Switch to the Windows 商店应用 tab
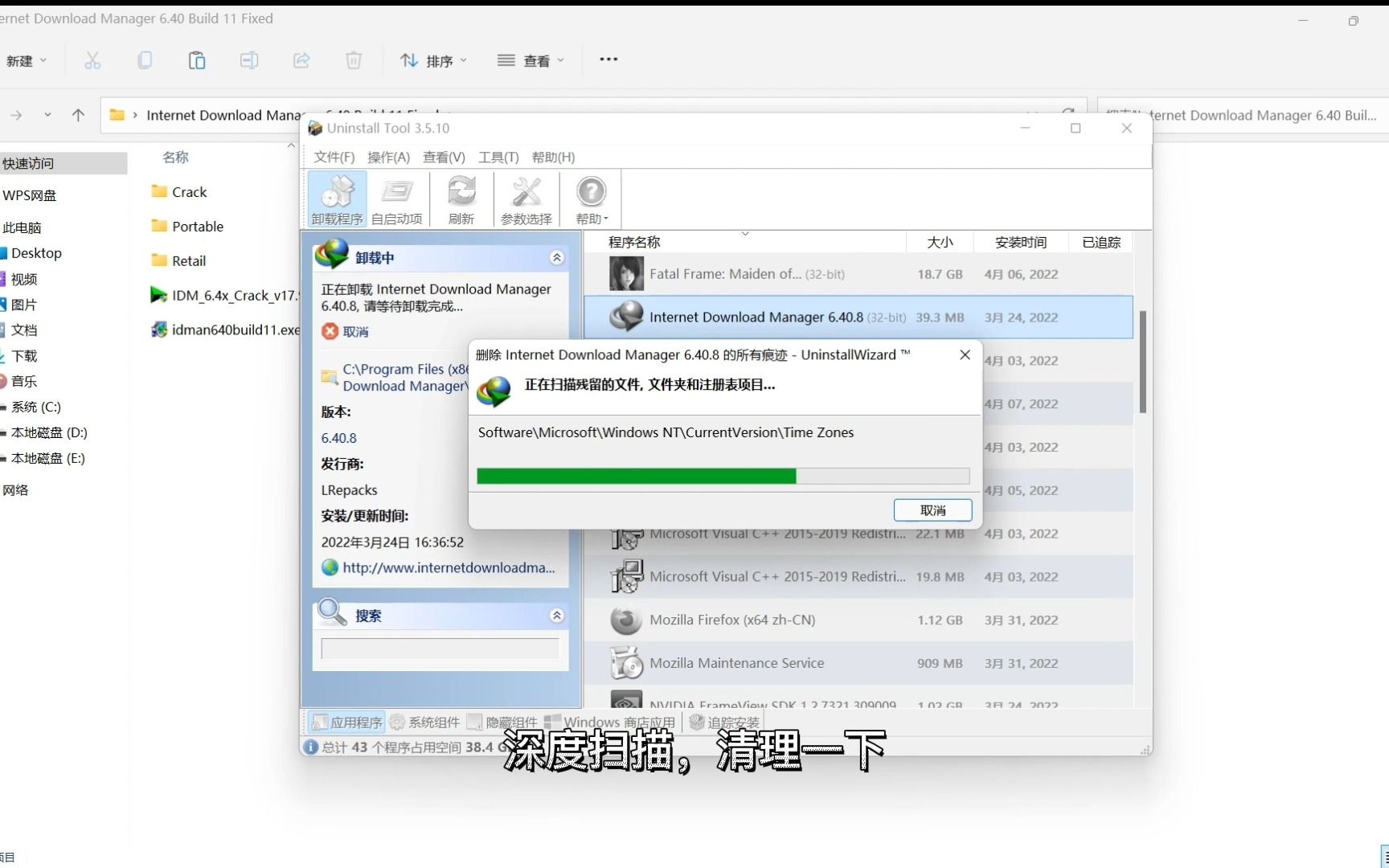The width and height of the screenshot is (1389, 868). [x=610, y=722]
